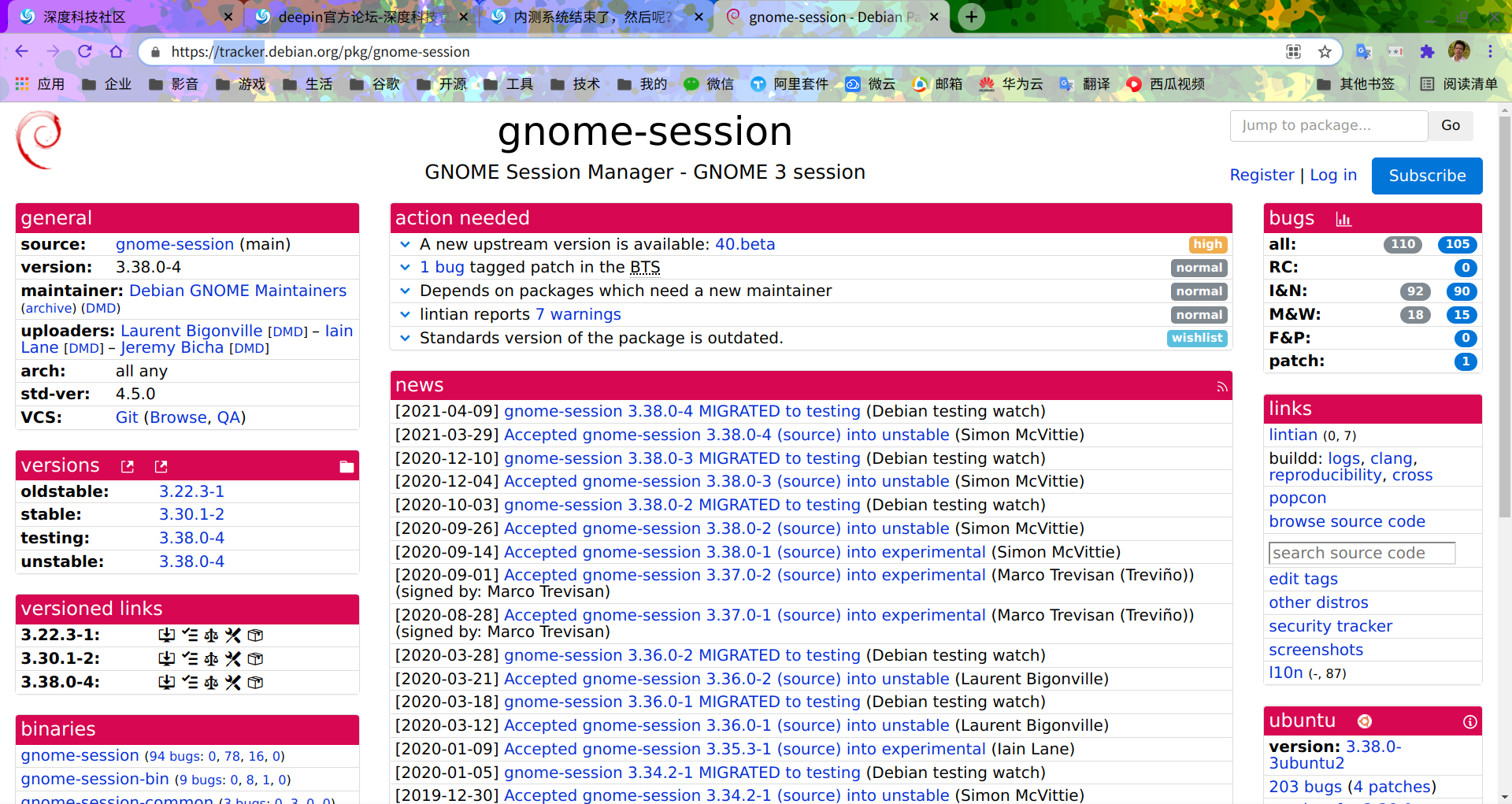
Task: Click the checklist icon for version 3.30.1-2
Action: click(189, 658)
